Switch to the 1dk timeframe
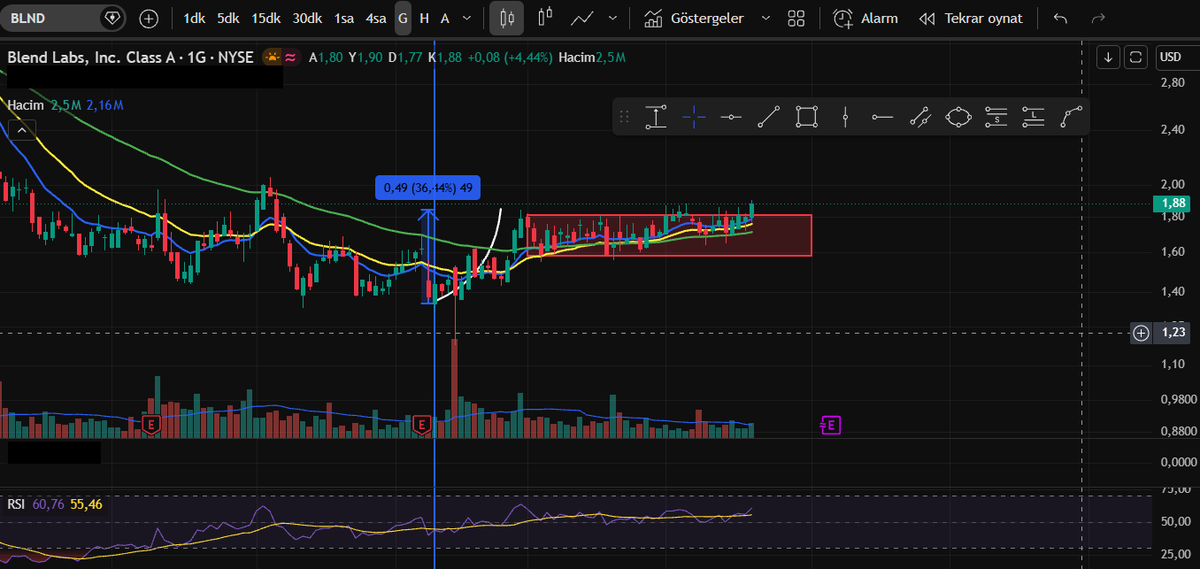 (194, 18)
